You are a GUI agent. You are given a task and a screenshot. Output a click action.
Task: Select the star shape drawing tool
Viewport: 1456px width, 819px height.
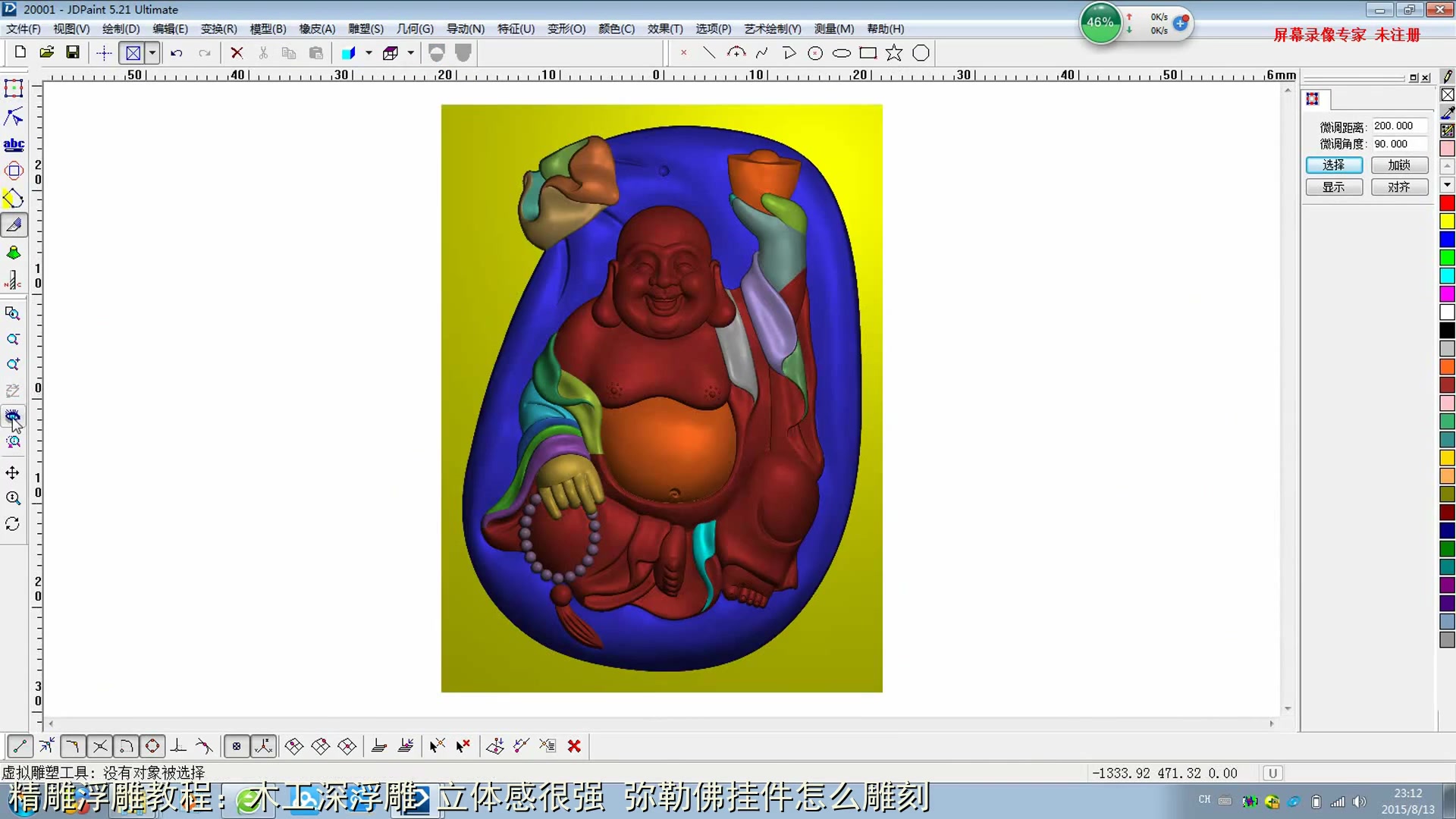[894, 53]
